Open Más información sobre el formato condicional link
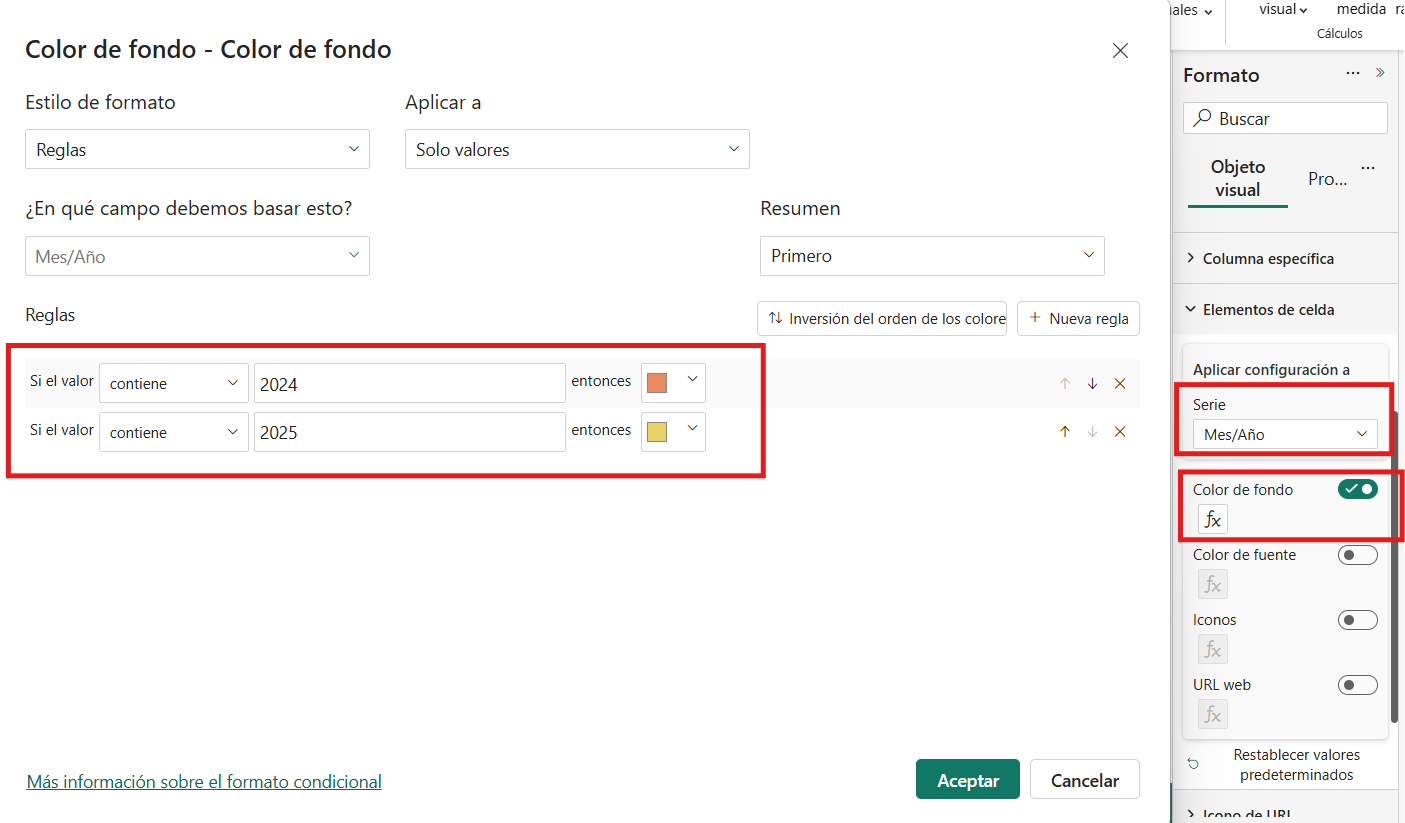This screenshot has width=1405, height=823. 204,782
